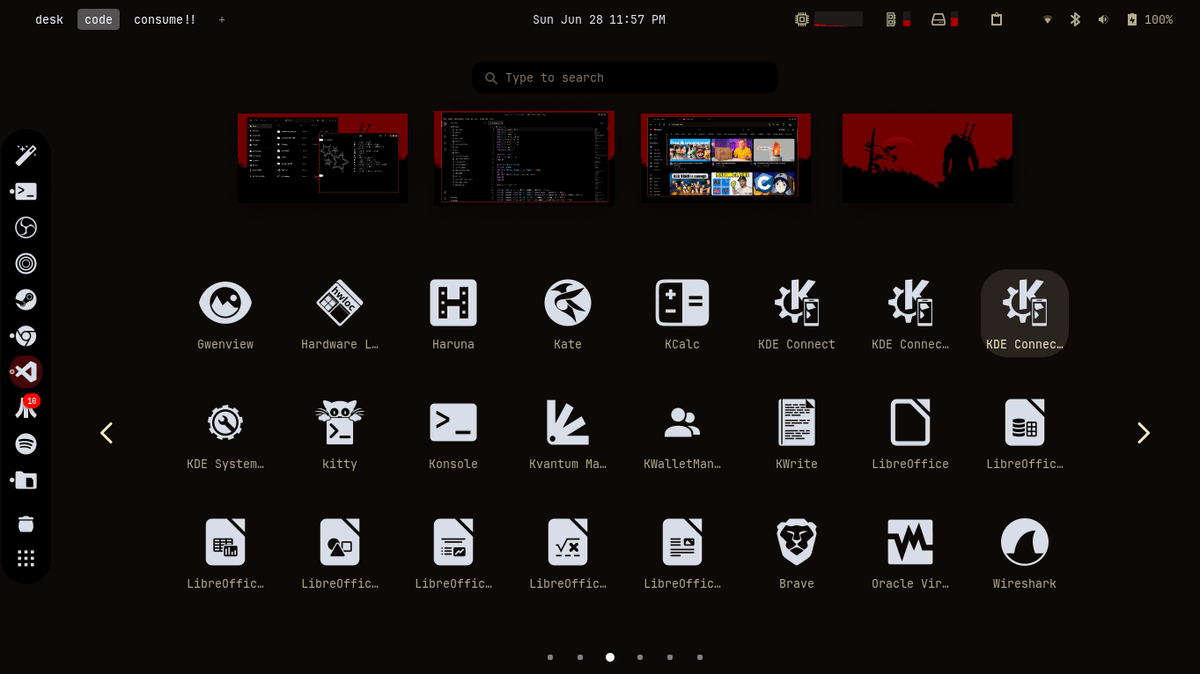This screenshot has width=1200, height=674.
Task: Open the Hardware Locality (hwloc) app
Action: point(340,313)
